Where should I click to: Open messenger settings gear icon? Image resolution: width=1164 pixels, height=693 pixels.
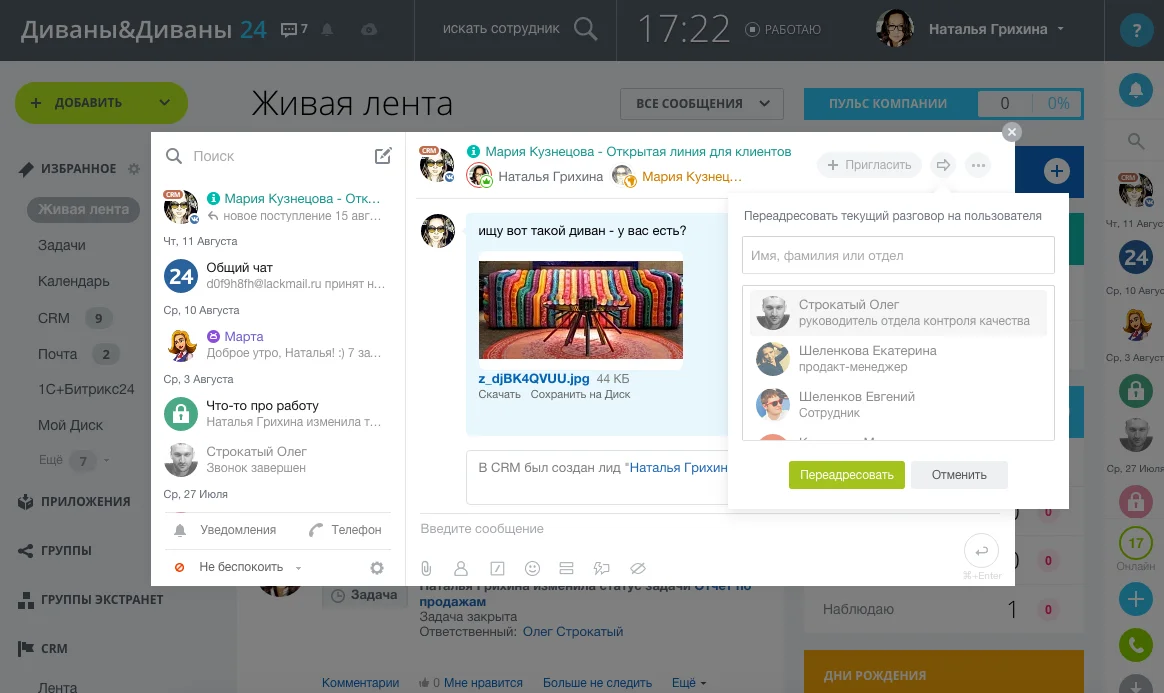click(x=377, y=568)
